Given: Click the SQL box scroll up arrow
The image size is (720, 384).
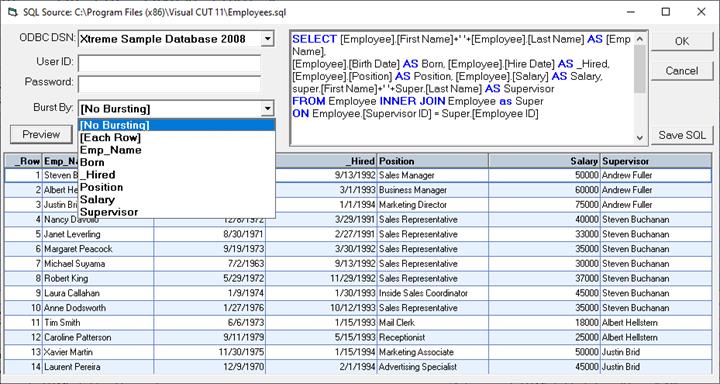Looking at the screenshot, I should (640, 39).
